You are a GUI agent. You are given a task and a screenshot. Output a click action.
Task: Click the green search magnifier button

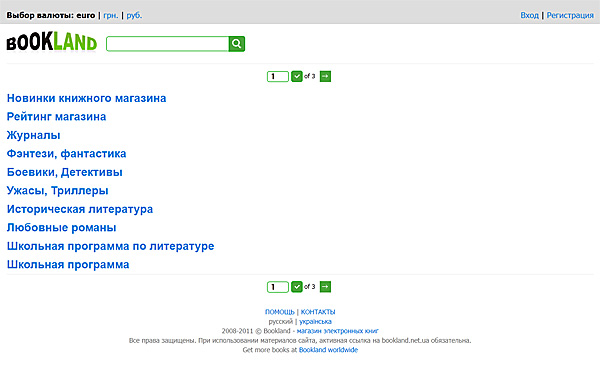coord(236,44)
